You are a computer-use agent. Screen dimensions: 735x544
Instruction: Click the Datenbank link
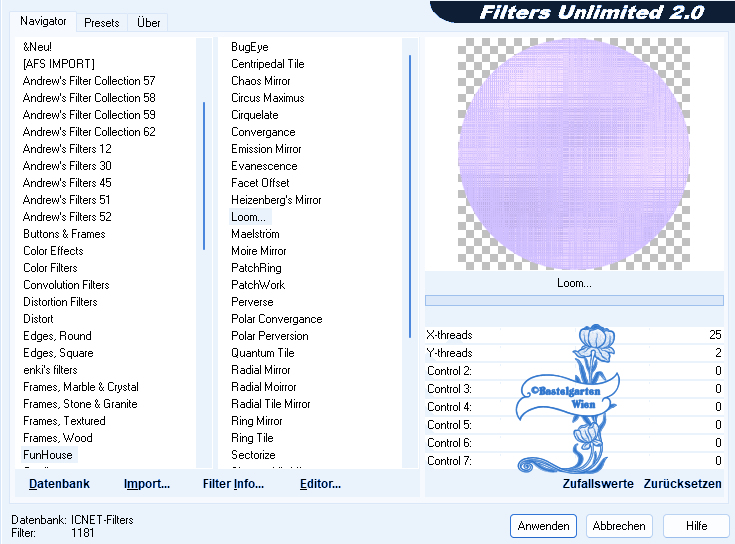(x=59, y=484)
